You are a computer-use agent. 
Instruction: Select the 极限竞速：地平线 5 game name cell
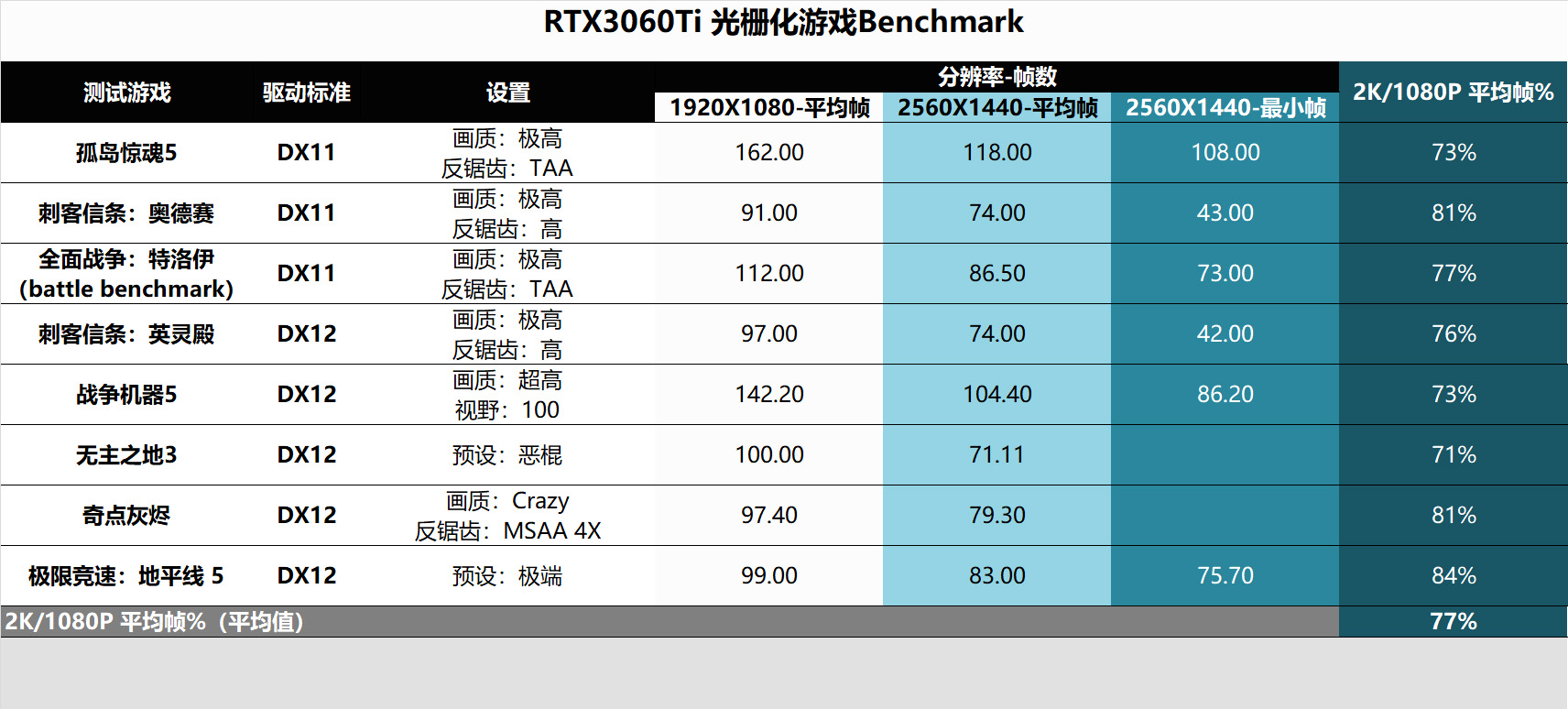[126, 576]
